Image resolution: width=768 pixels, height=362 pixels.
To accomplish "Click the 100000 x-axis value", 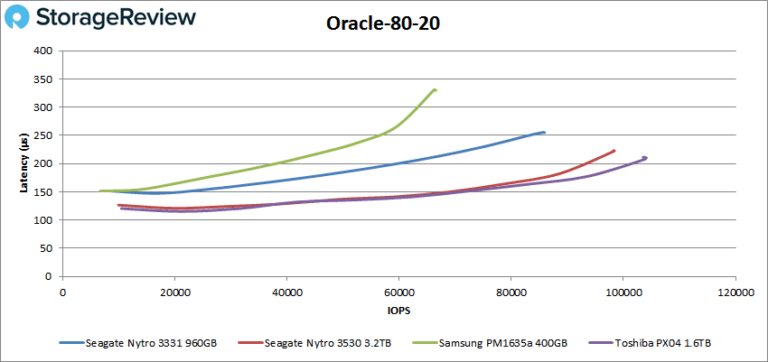I will (x=623, y=292).
